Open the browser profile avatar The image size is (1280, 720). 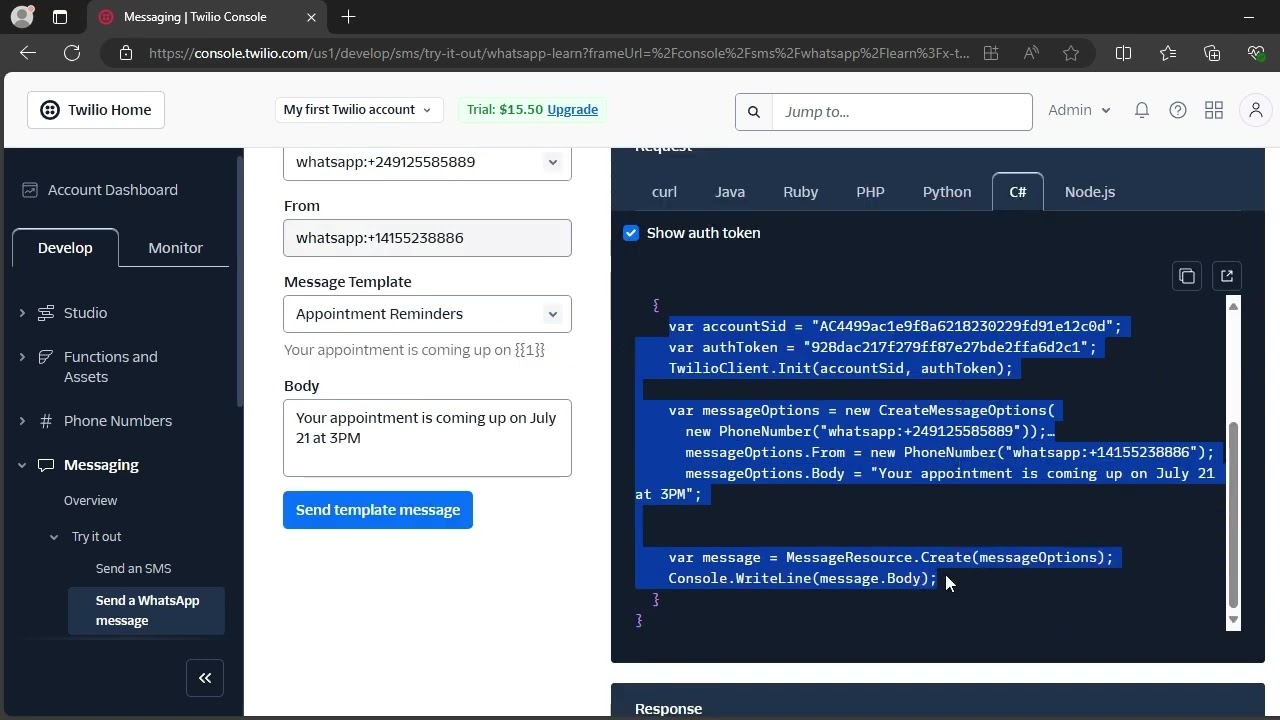(21, 17)
